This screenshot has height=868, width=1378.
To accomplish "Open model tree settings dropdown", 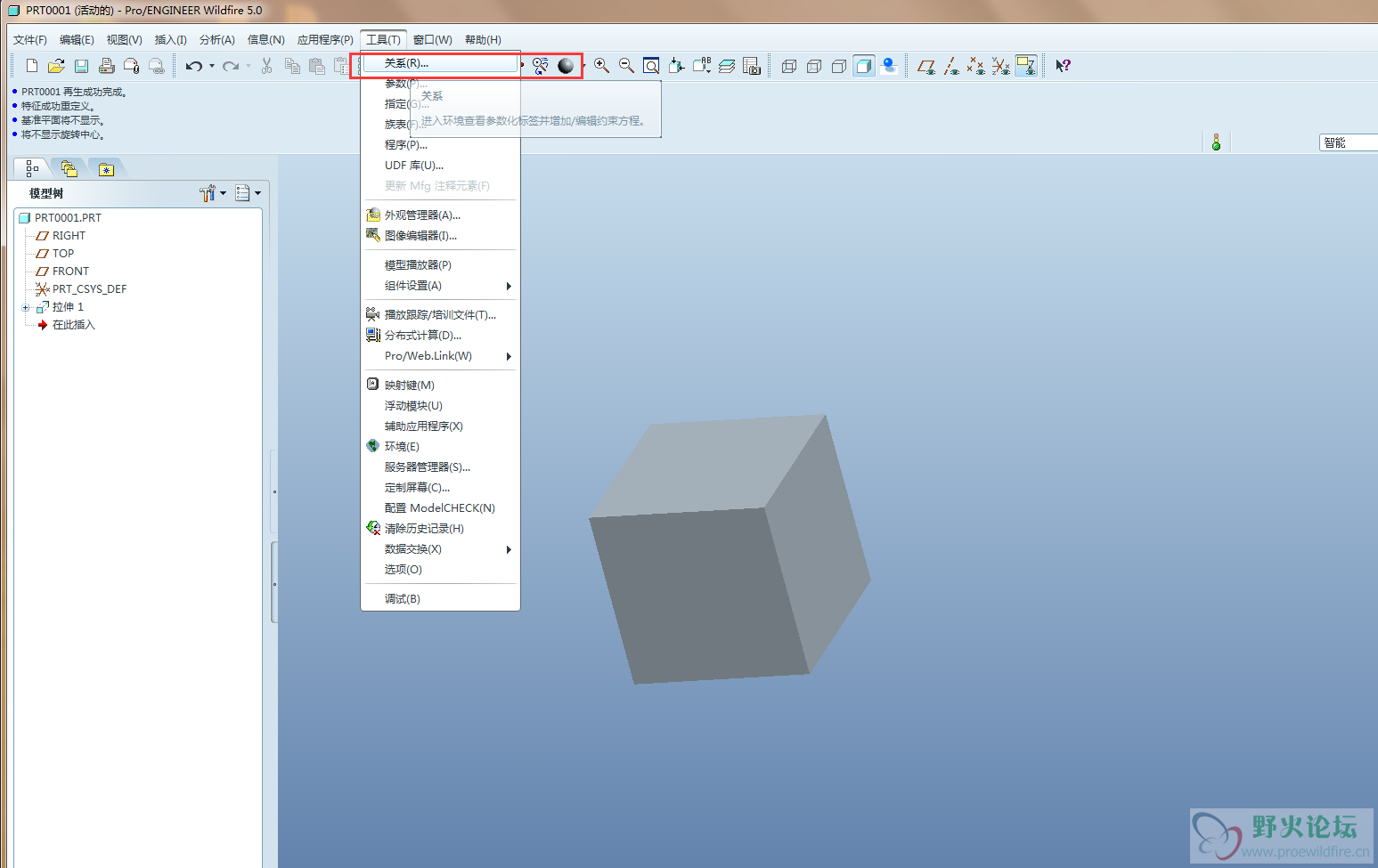I will click(212, 193).
